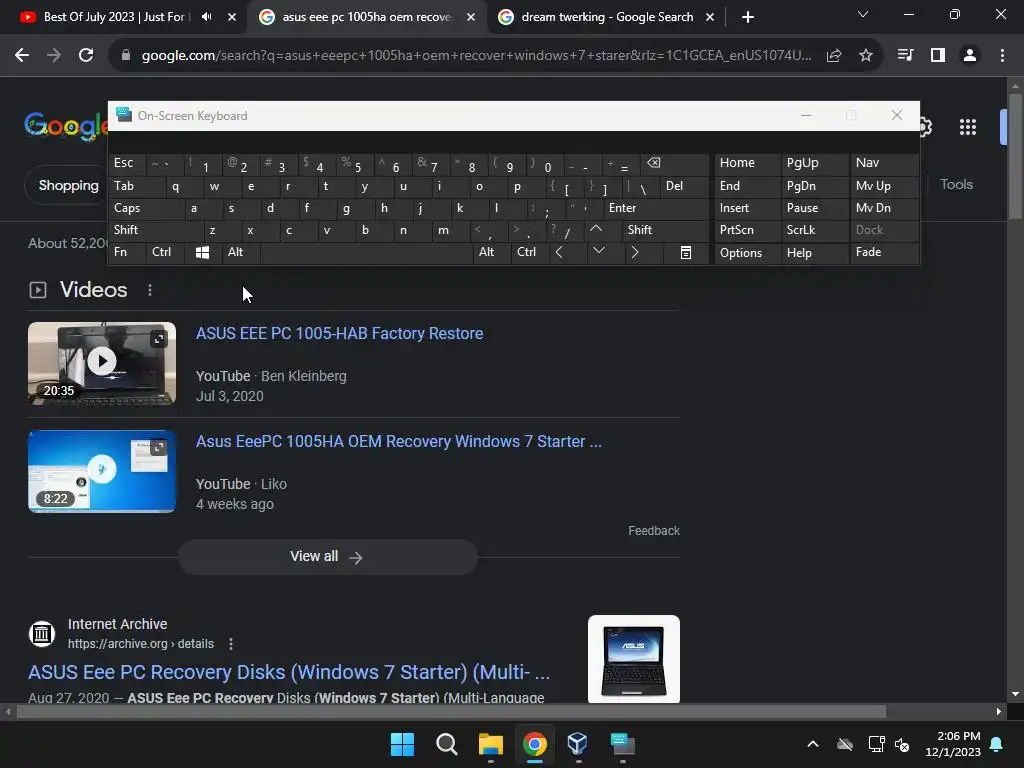Filter results by Shopping
1024x768 pixels.
pos(69,185)
